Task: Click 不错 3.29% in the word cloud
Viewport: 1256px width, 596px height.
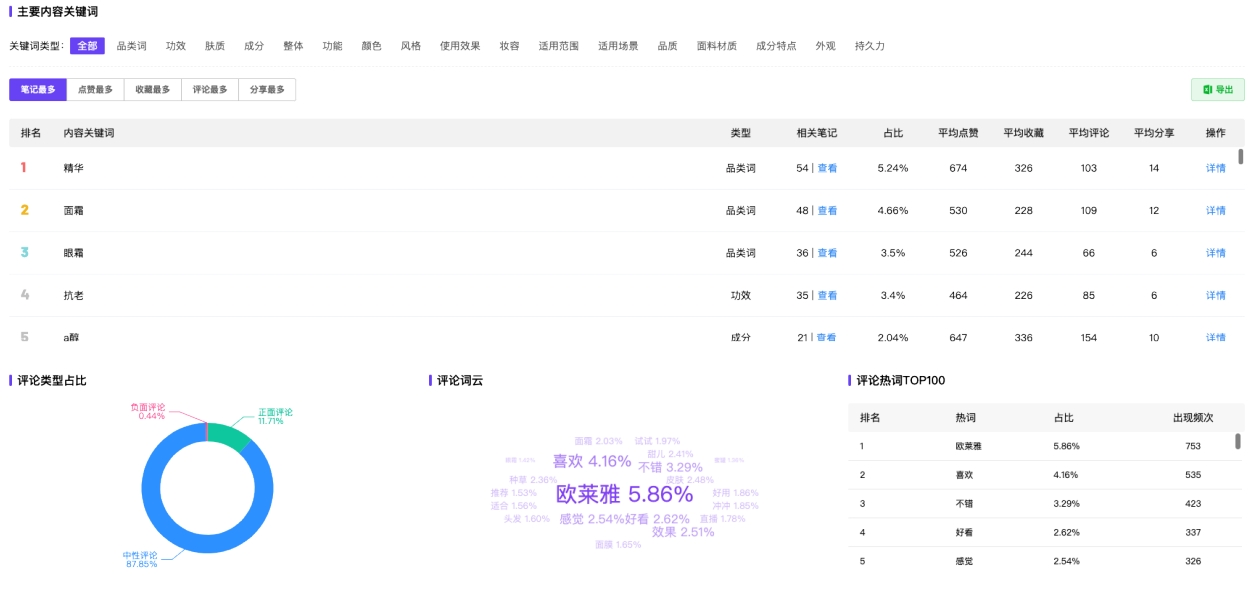Action: point(671,467)
